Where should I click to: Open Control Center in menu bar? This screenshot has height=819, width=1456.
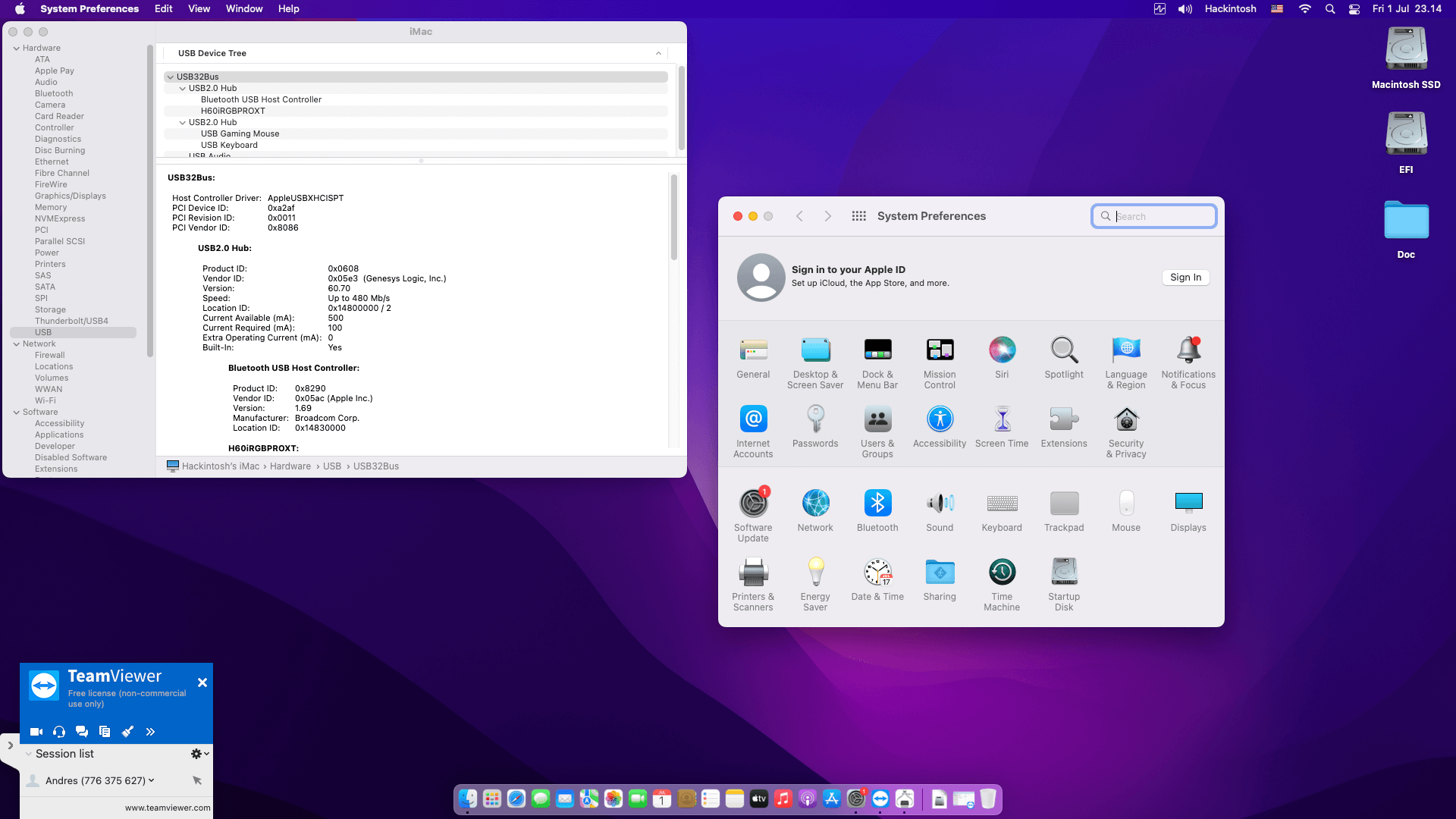tap(1354, 9)
